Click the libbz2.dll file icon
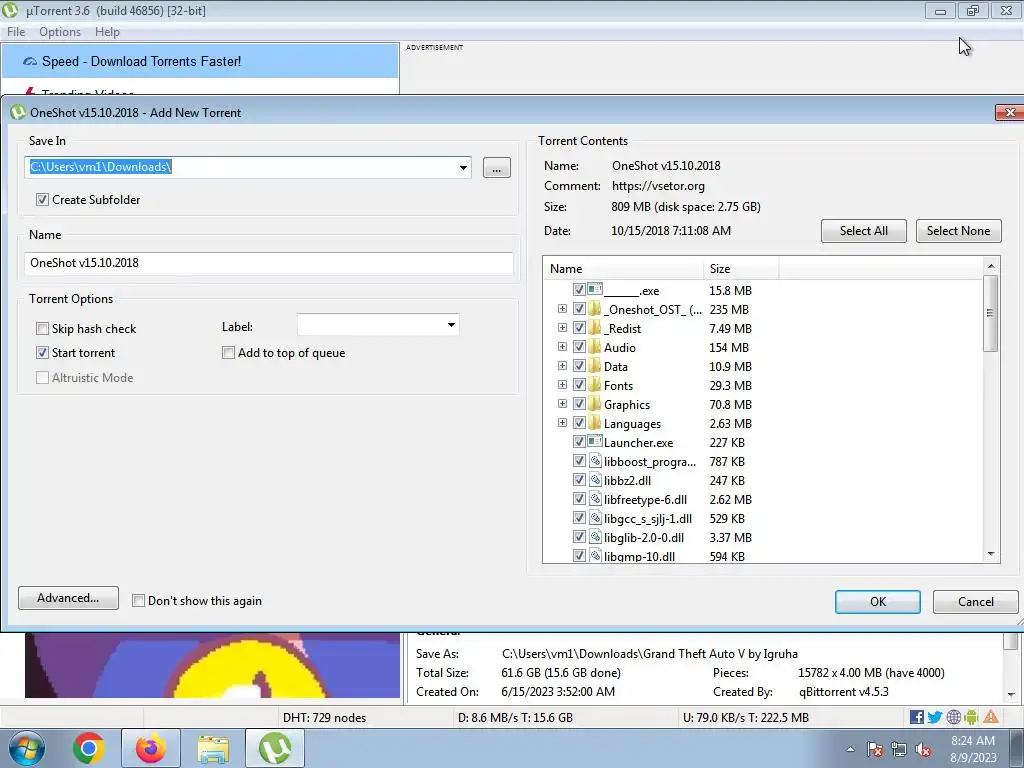The image size is (1024, 768). [595, 479]
